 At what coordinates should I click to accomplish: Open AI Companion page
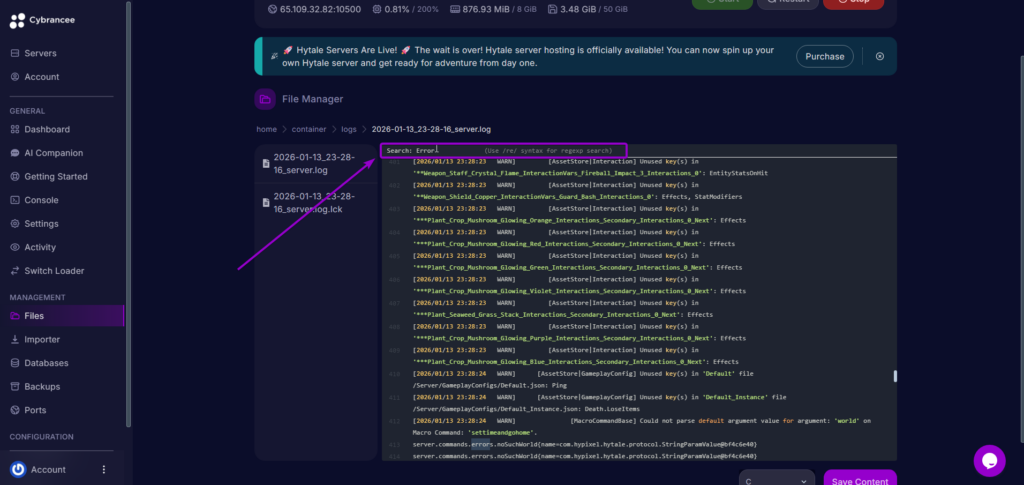point(54,153)
